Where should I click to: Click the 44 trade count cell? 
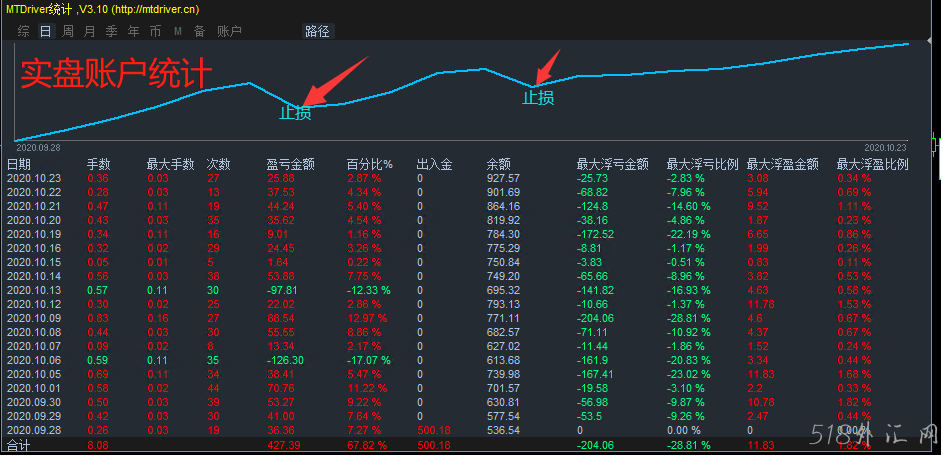(213, 388)
